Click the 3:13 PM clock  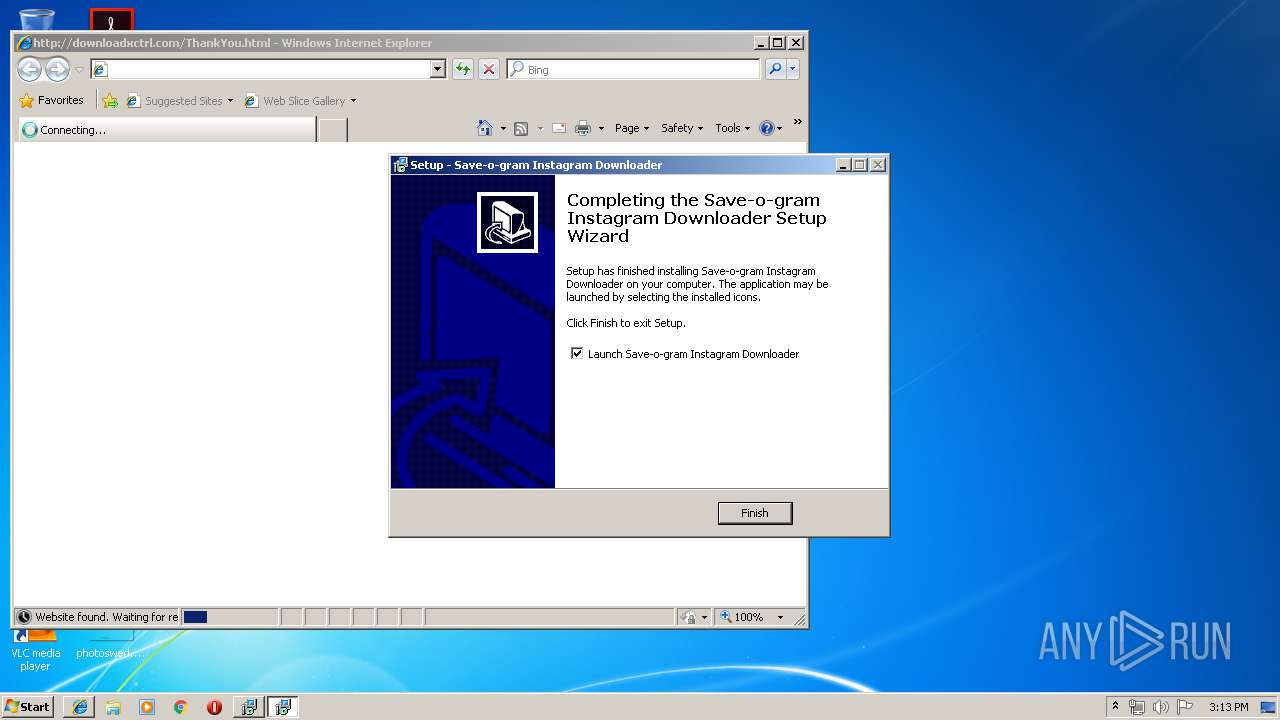[x=1228, y=707]
